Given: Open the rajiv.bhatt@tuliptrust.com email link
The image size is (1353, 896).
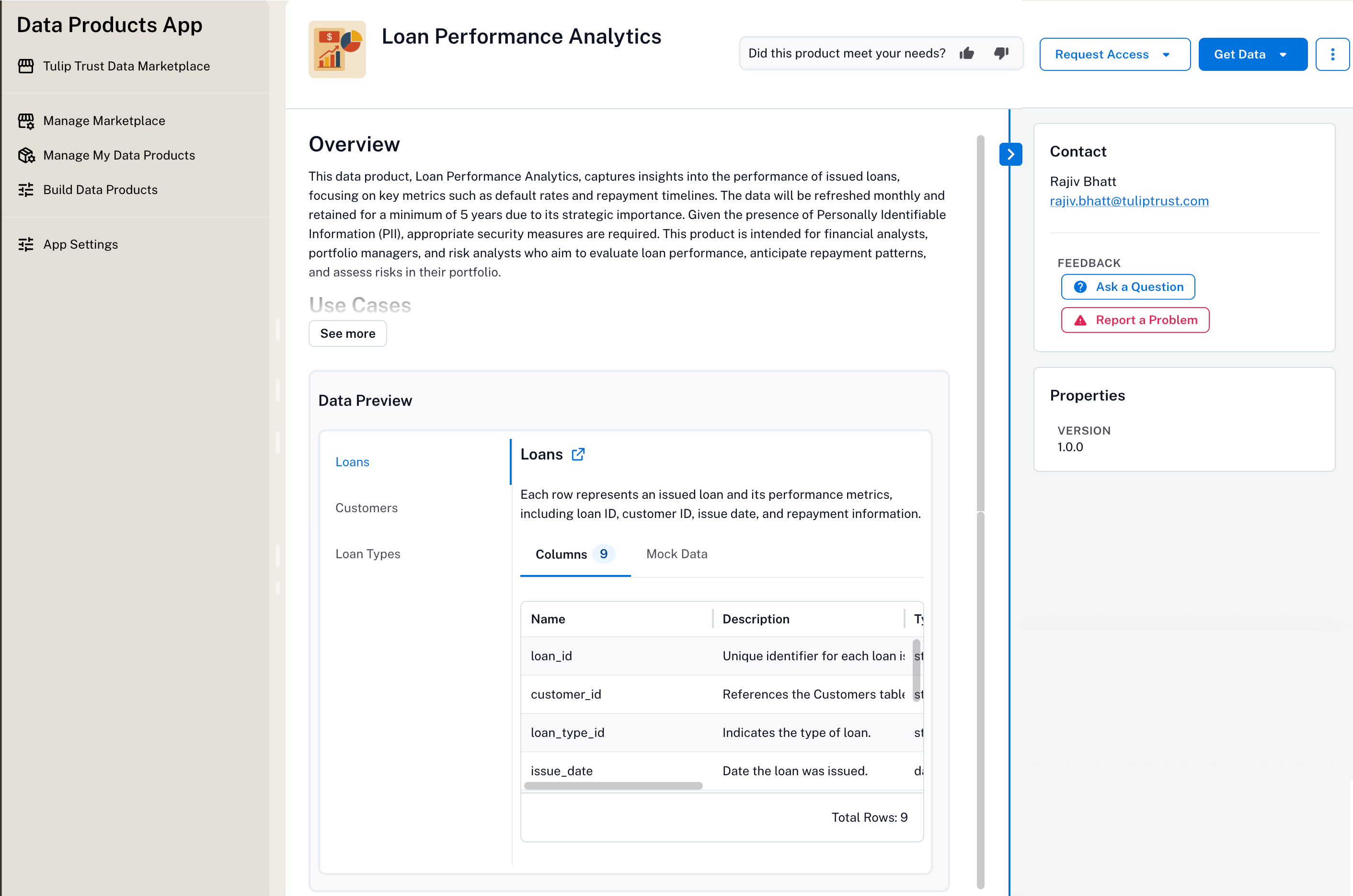Looking at the screenshot, I should (x=1128, y=201).
